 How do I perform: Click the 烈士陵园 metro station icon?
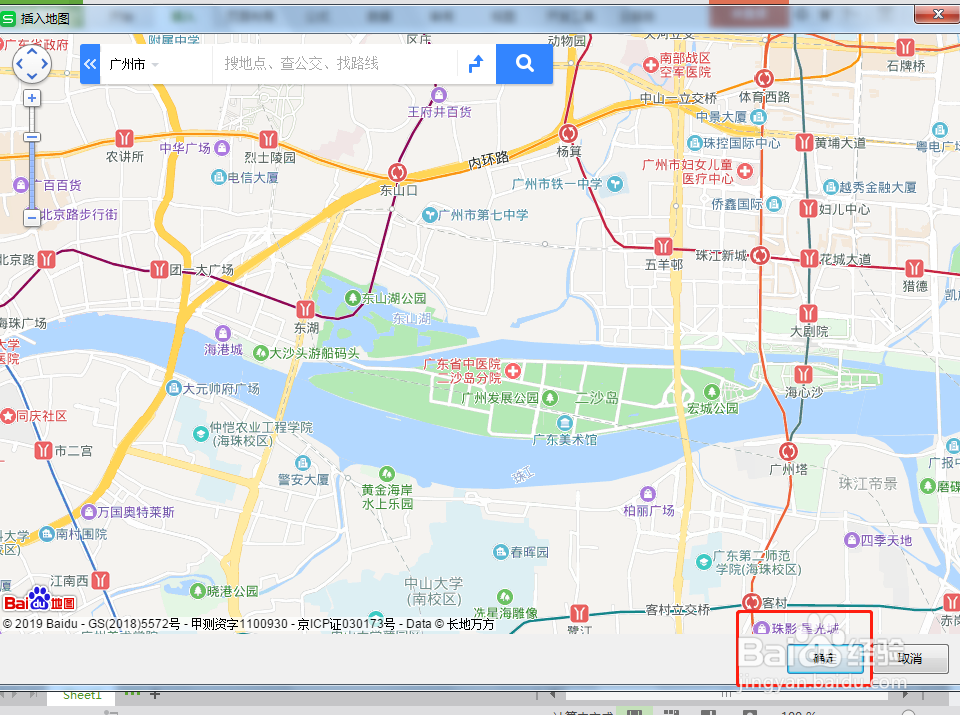pos(268,140)
